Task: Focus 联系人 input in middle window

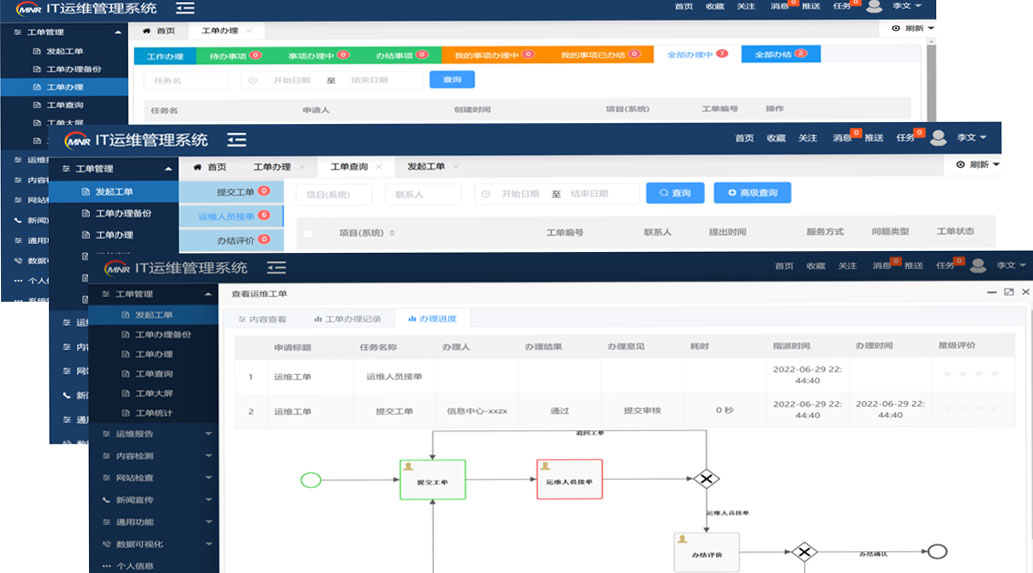Action: tap(424, 194)
